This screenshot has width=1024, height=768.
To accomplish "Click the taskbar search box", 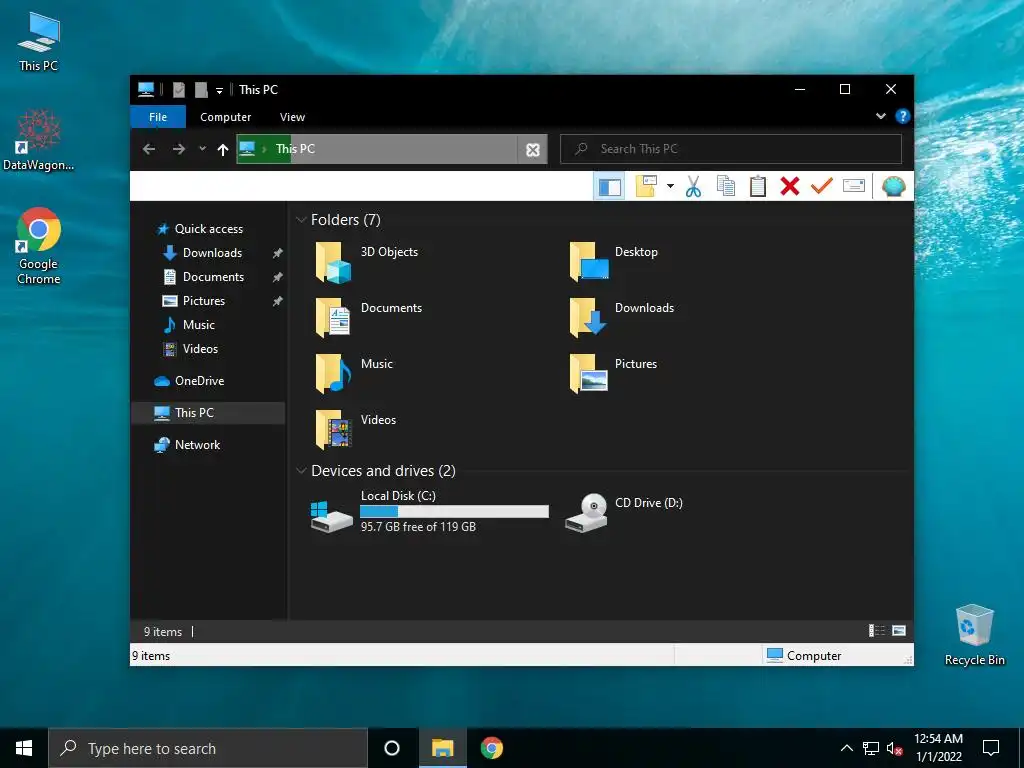I will 208,748.
